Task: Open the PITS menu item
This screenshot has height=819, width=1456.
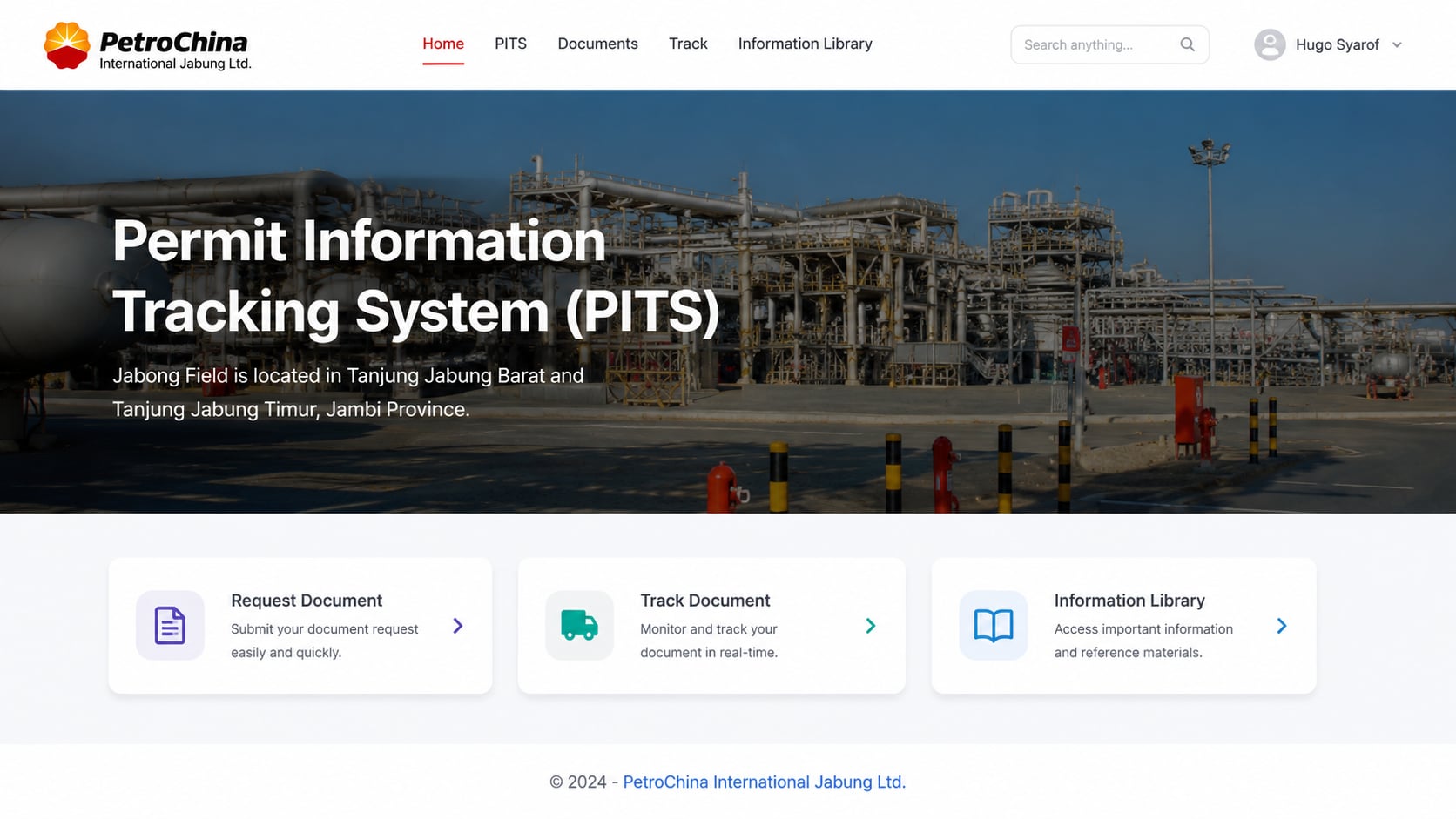Action: tap(510, 44)
